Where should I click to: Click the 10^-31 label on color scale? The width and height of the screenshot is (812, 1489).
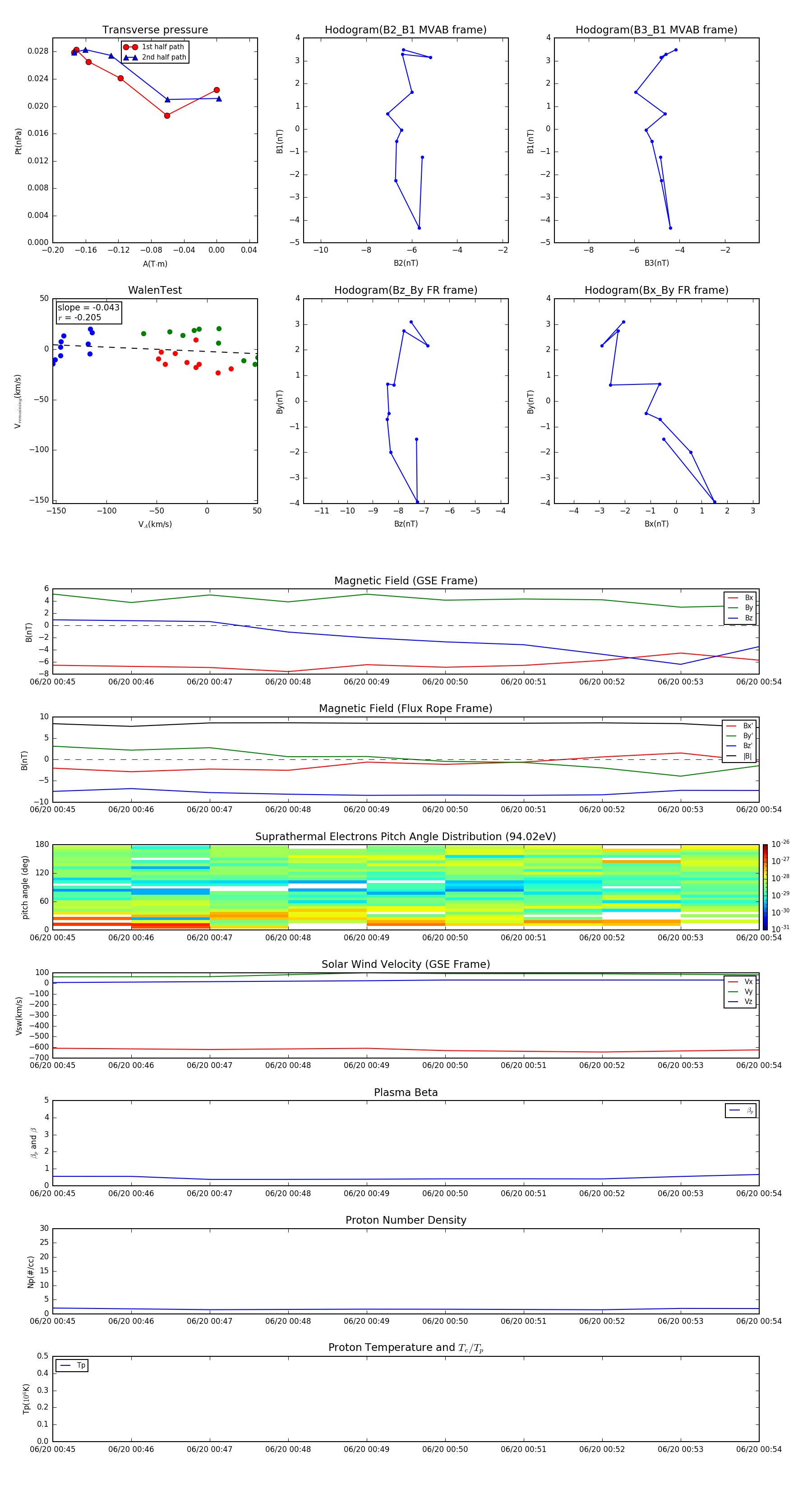click(x=780, y=929)
